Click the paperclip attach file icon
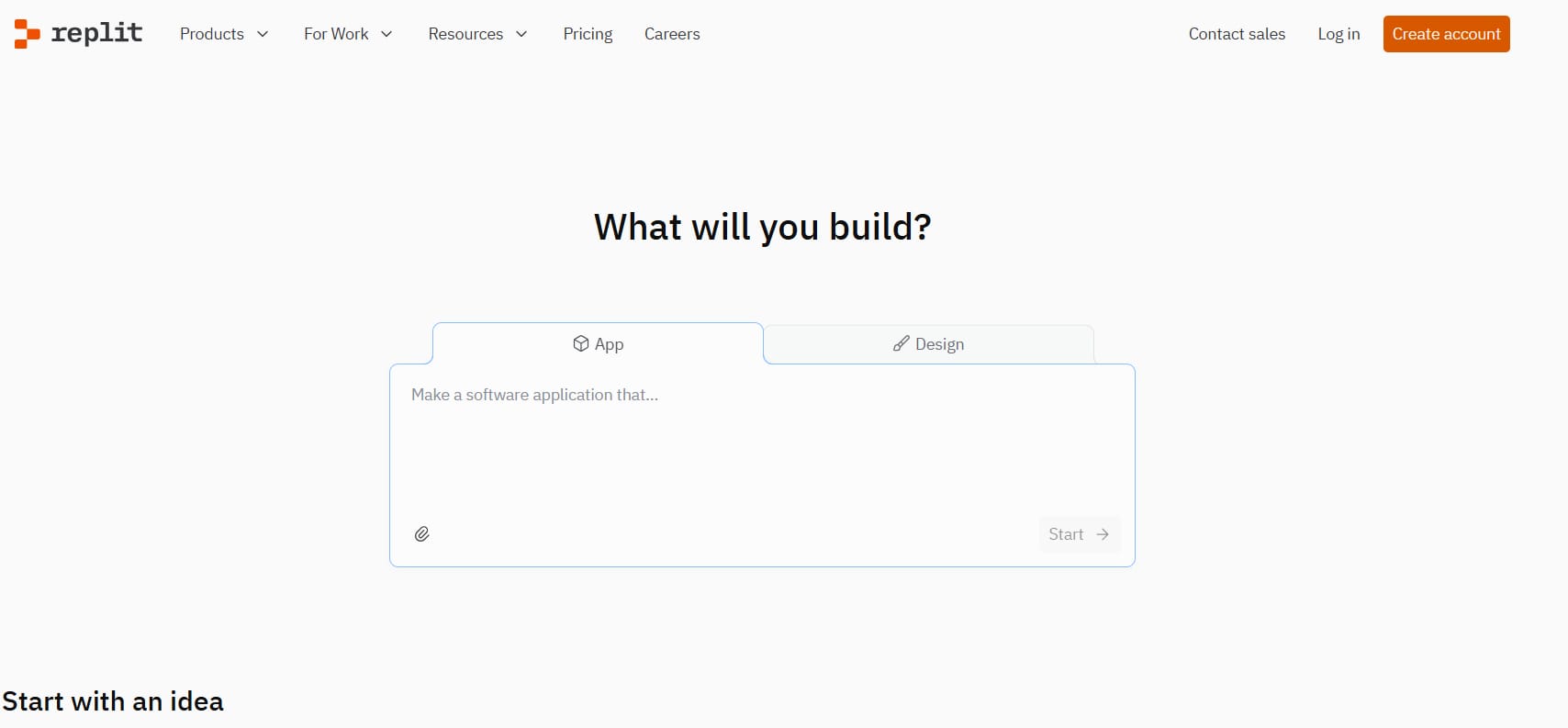Viewport: 1568px width, 728px height. [x=422, y=534]
